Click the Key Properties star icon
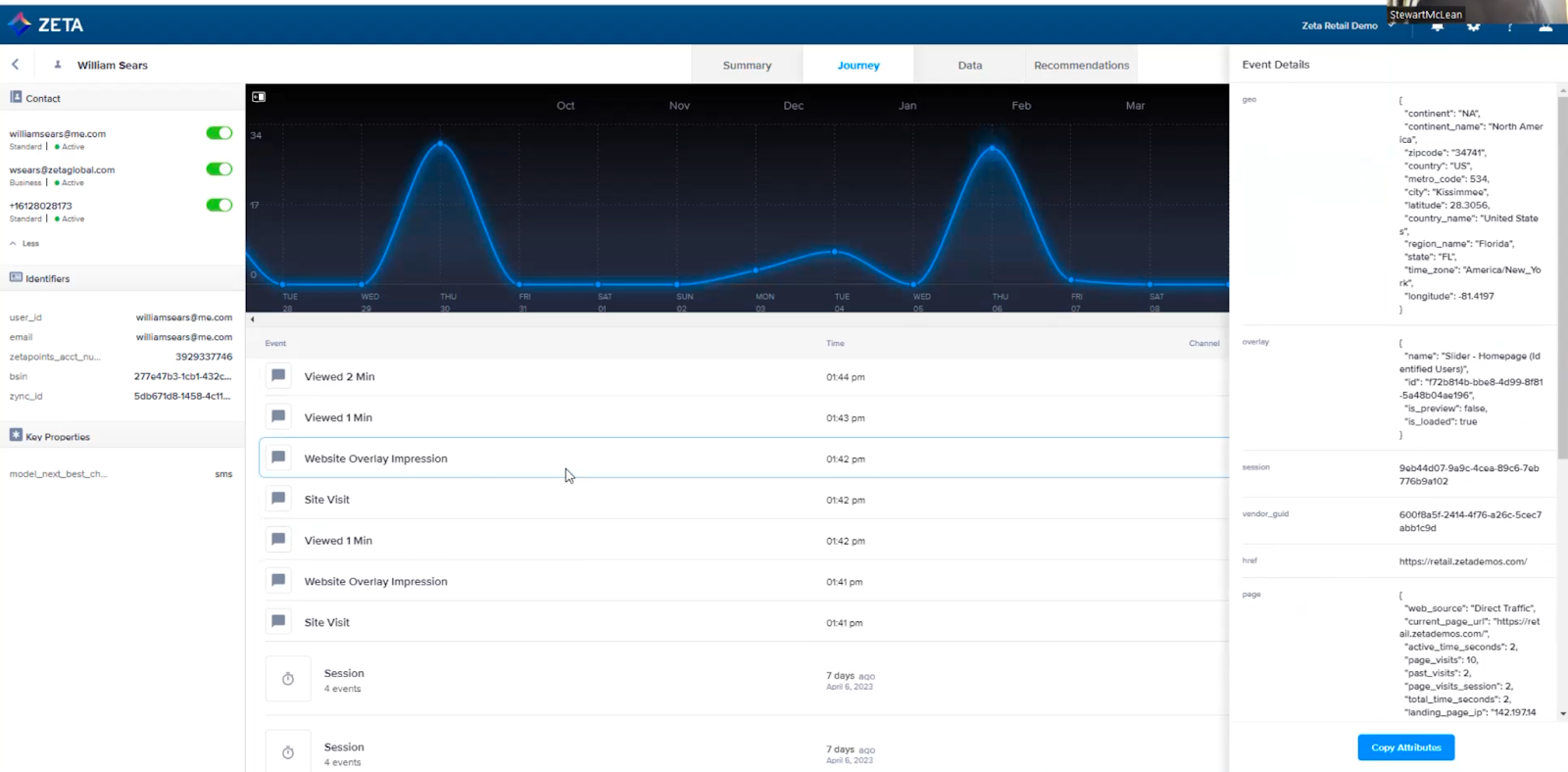This screenshot has height=772, width=1568. (x=16, y=435)
